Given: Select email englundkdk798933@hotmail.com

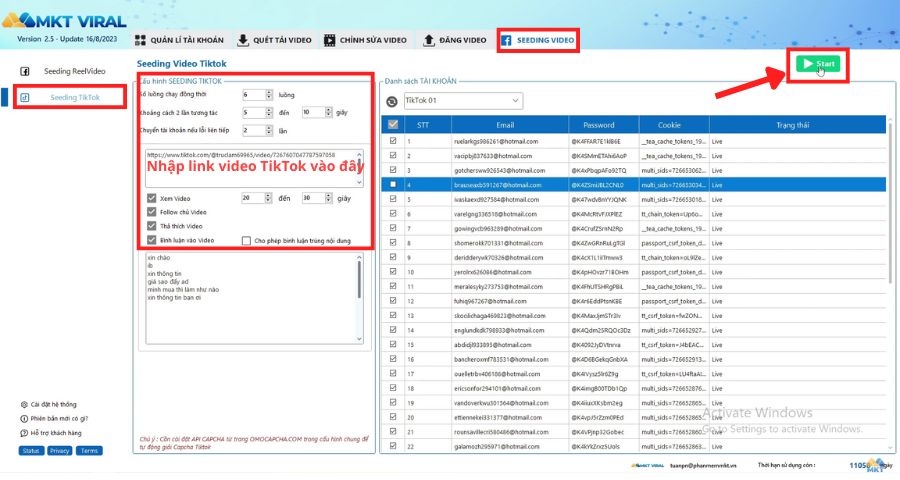Looking at the screenshot, I should [x=499, y=330].
